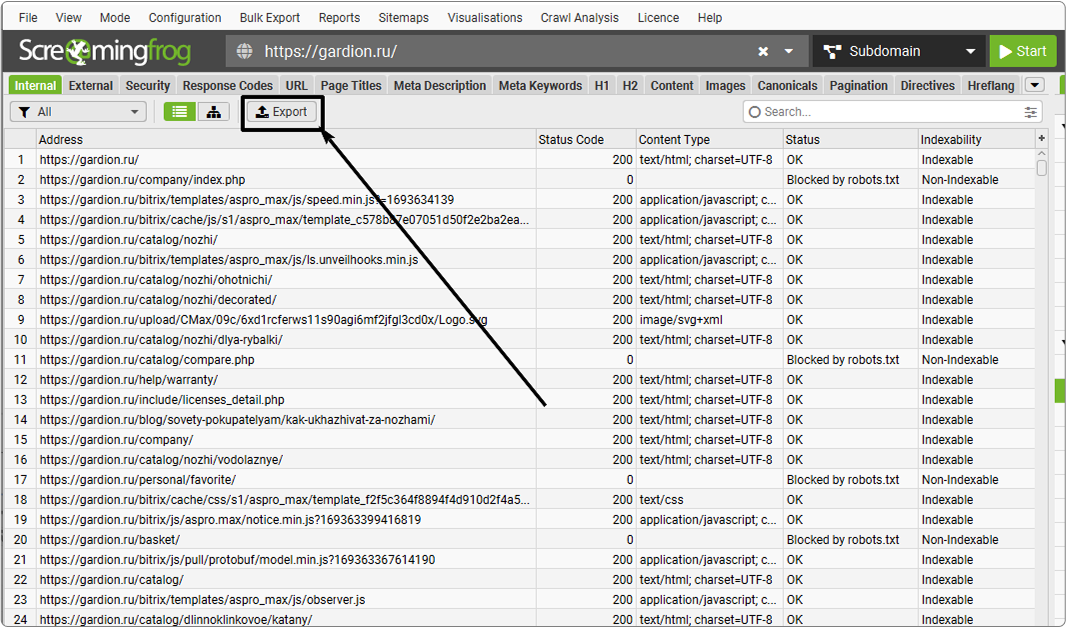Screen dimensions: 1066x627
Task: Switch to tree view icon
Action: [x=213, y=112]
